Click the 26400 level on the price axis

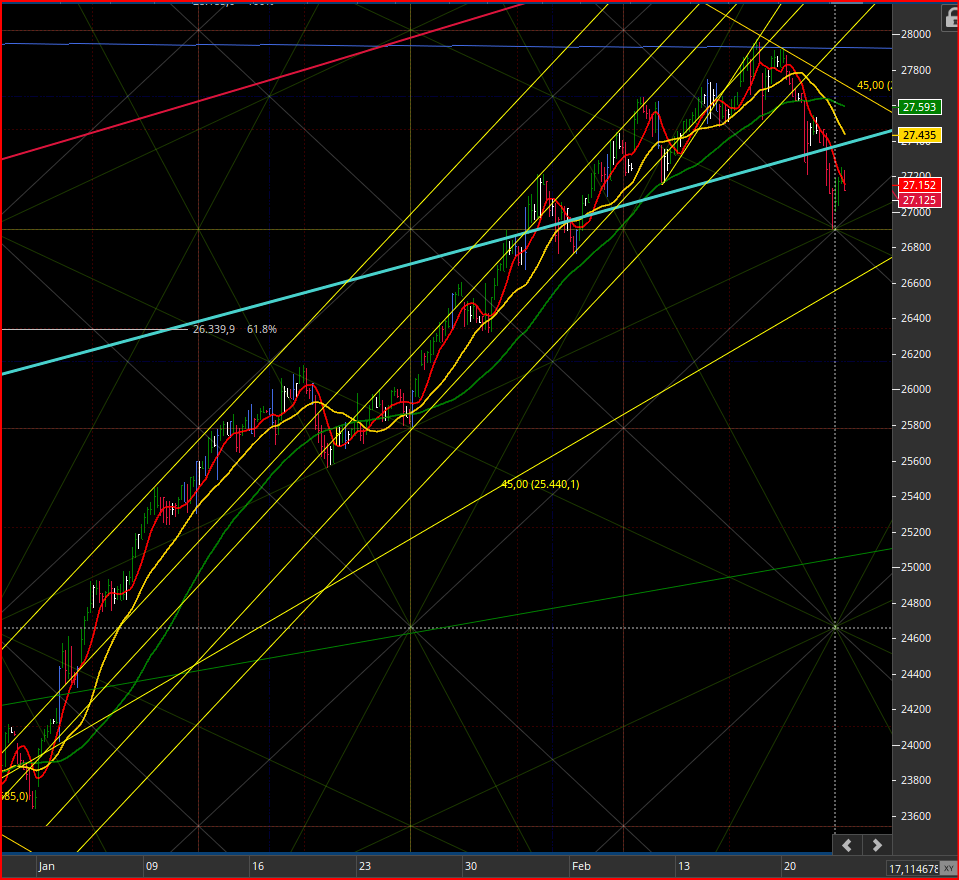(916, 318)
